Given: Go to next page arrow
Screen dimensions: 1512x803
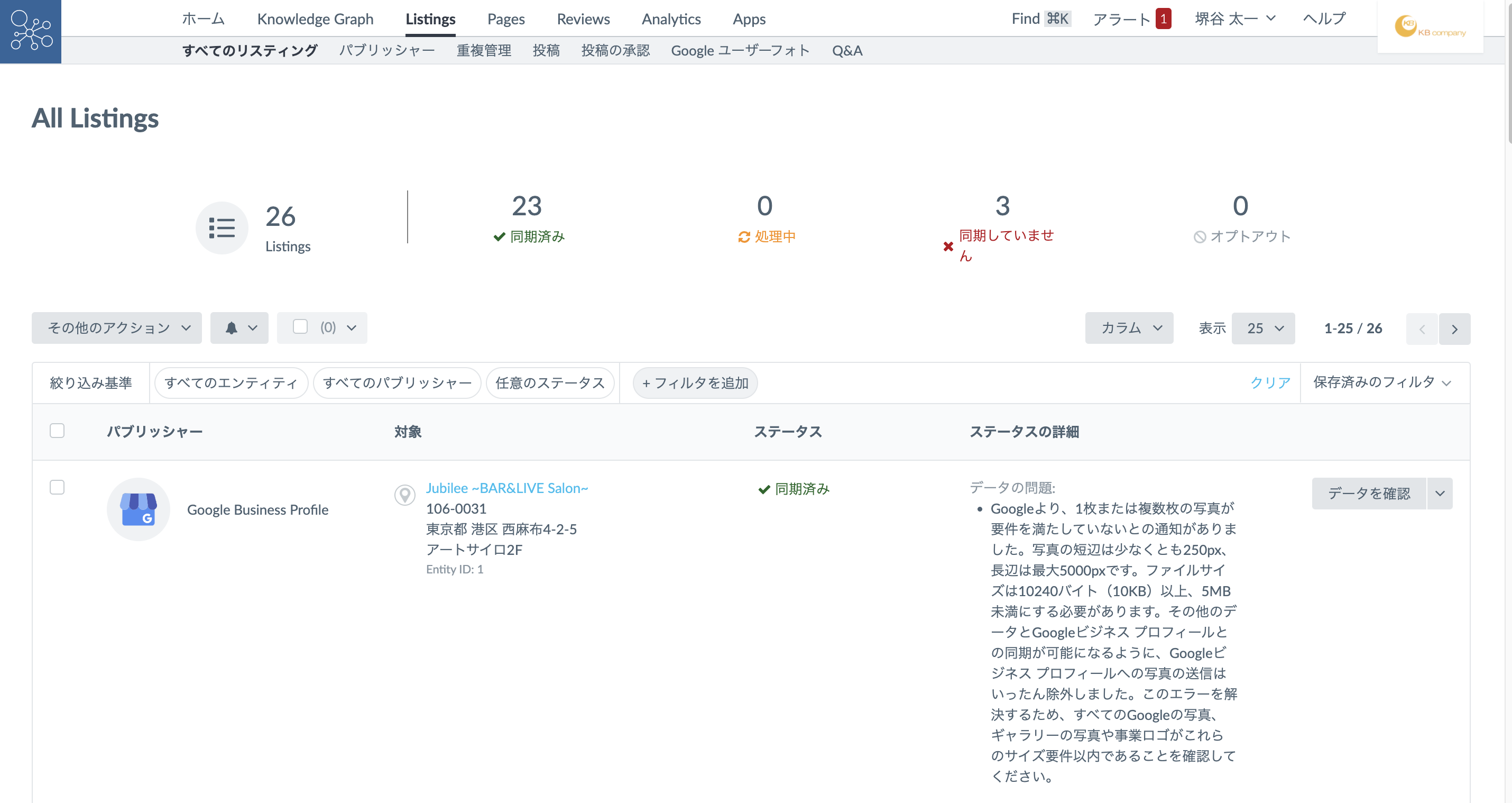Looking at the screenshot, I should (x=1454, y=329).
